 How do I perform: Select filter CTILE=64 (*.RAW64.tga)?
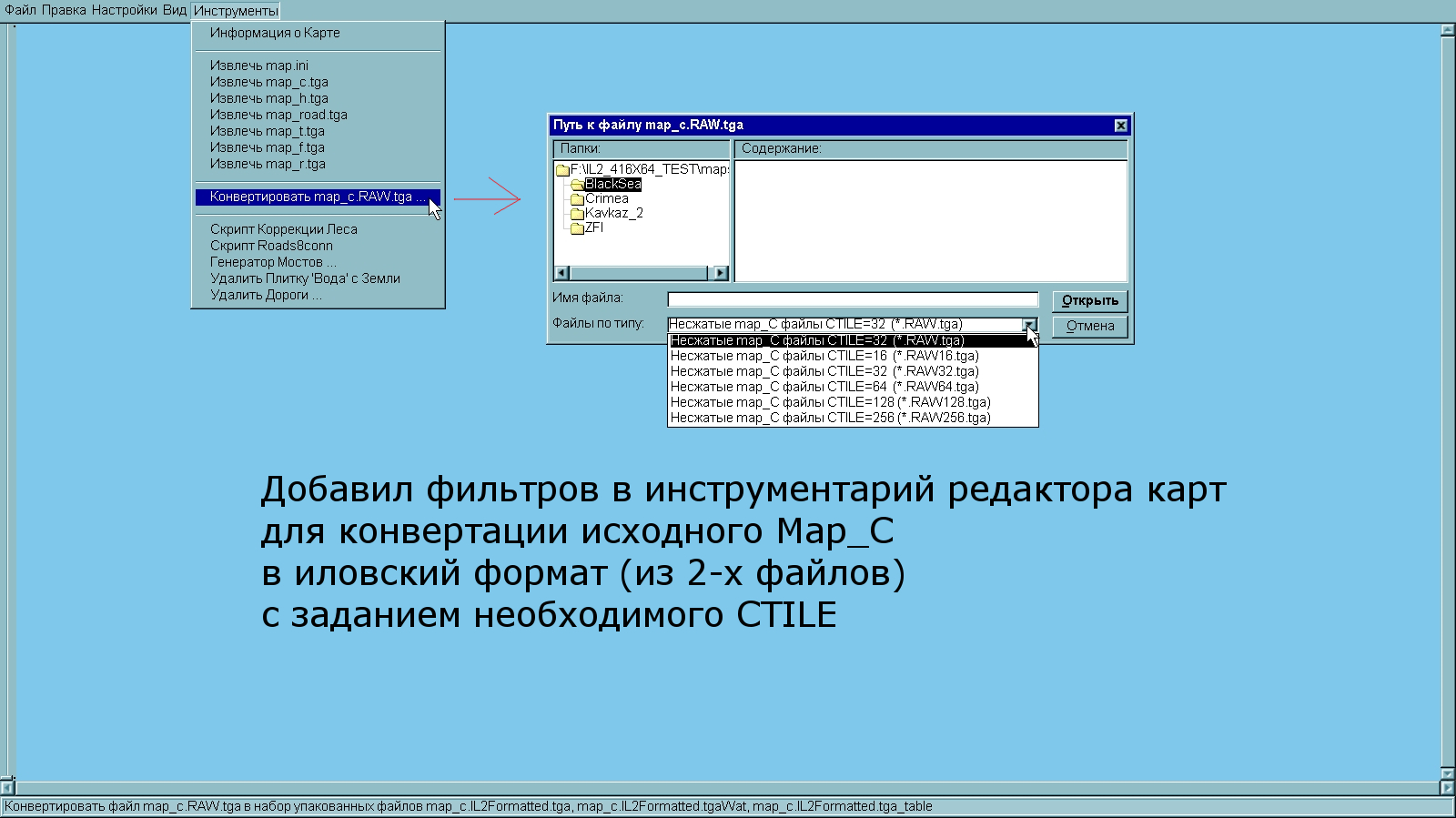click(x=853, y=387)
